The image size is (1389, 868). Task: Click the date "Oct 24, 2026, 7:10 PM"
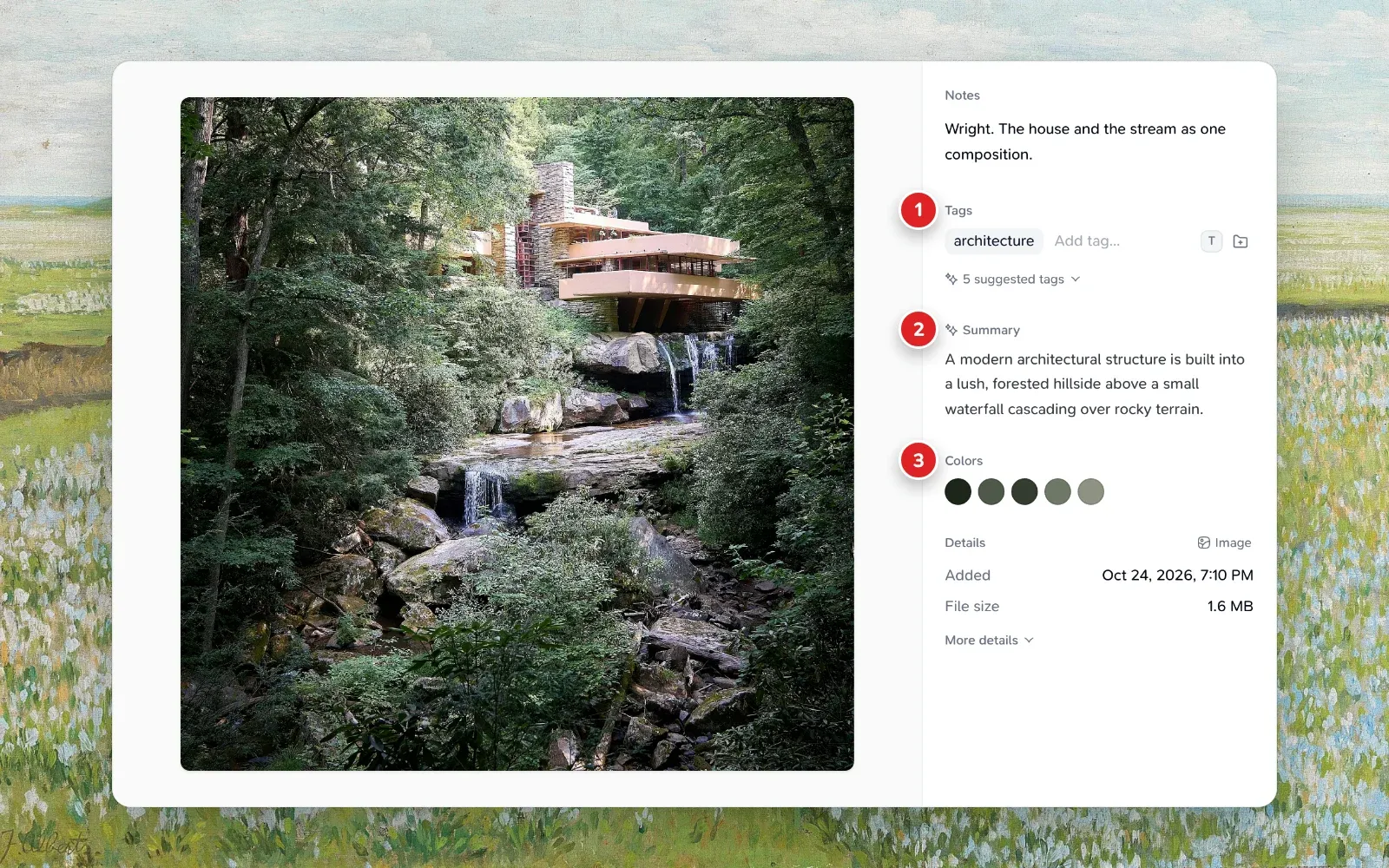[1177, 575]
